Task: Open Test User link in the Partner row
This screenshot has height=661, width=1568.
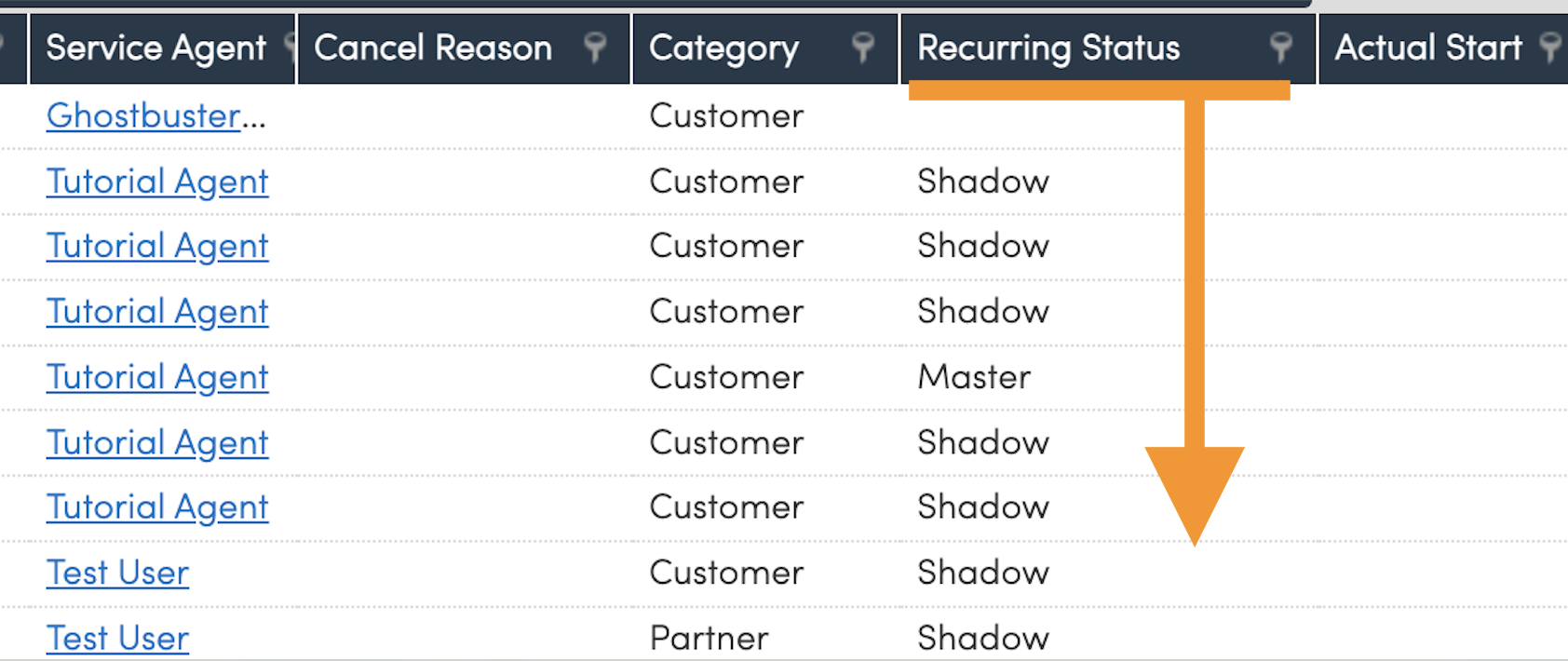Action: pos(117,638)
